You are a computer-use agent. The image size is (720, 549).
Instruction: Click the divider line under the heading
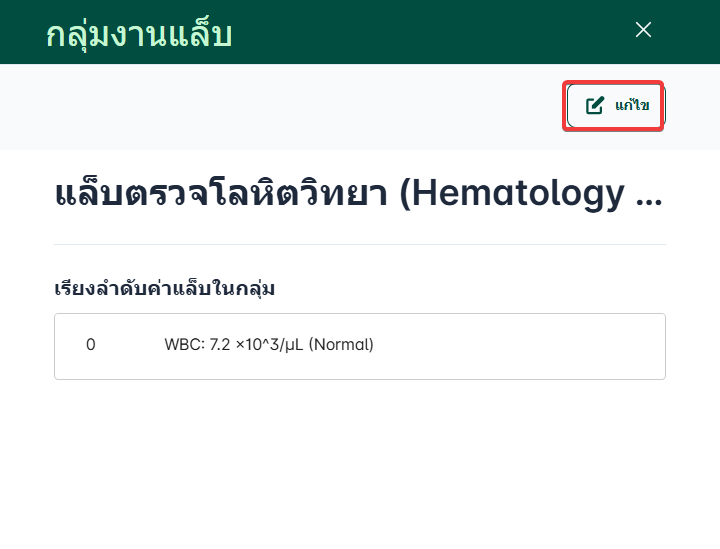[359, 244]
